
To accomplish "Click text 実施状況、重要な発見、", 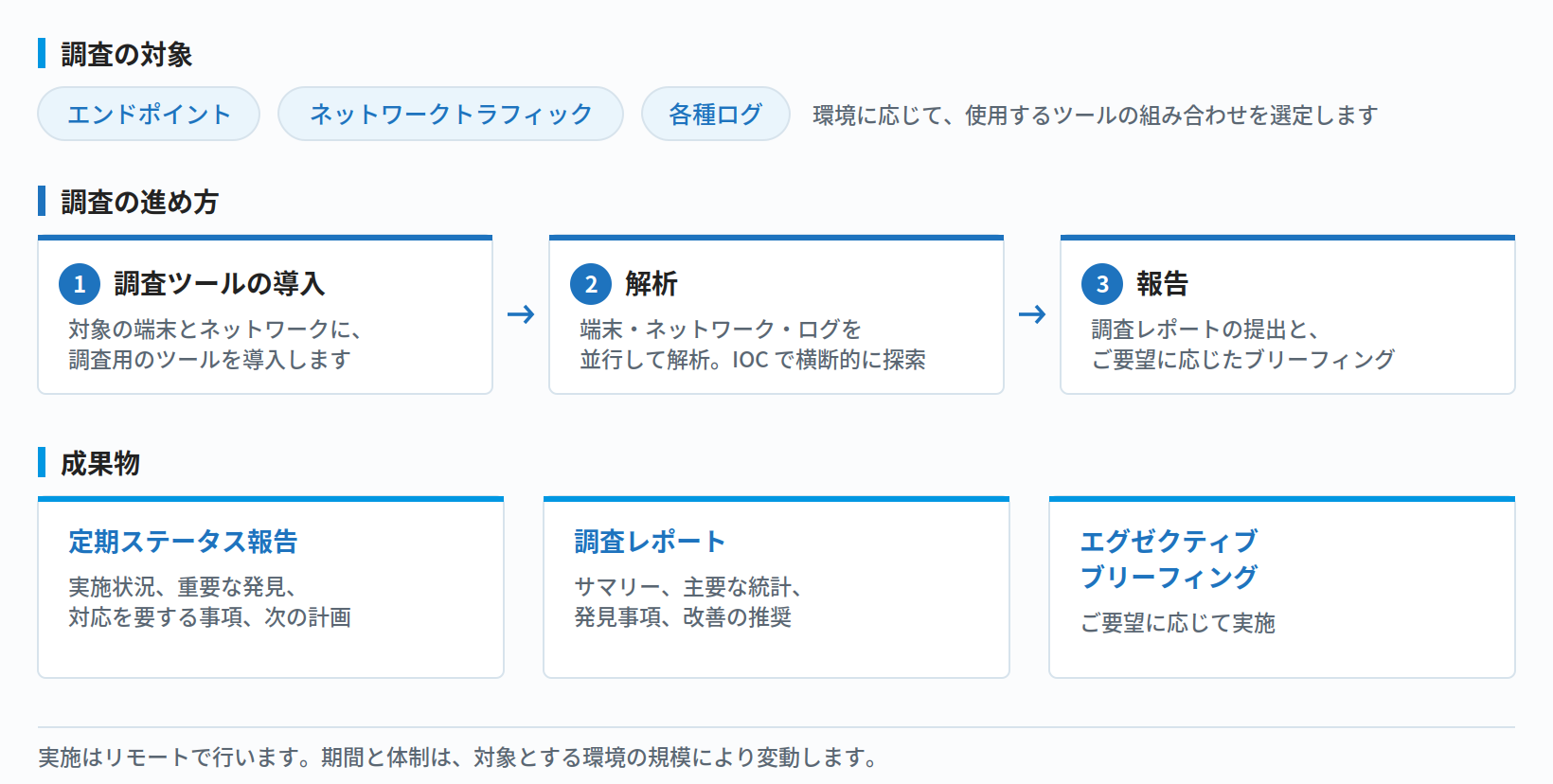I will tap(183, 587).
